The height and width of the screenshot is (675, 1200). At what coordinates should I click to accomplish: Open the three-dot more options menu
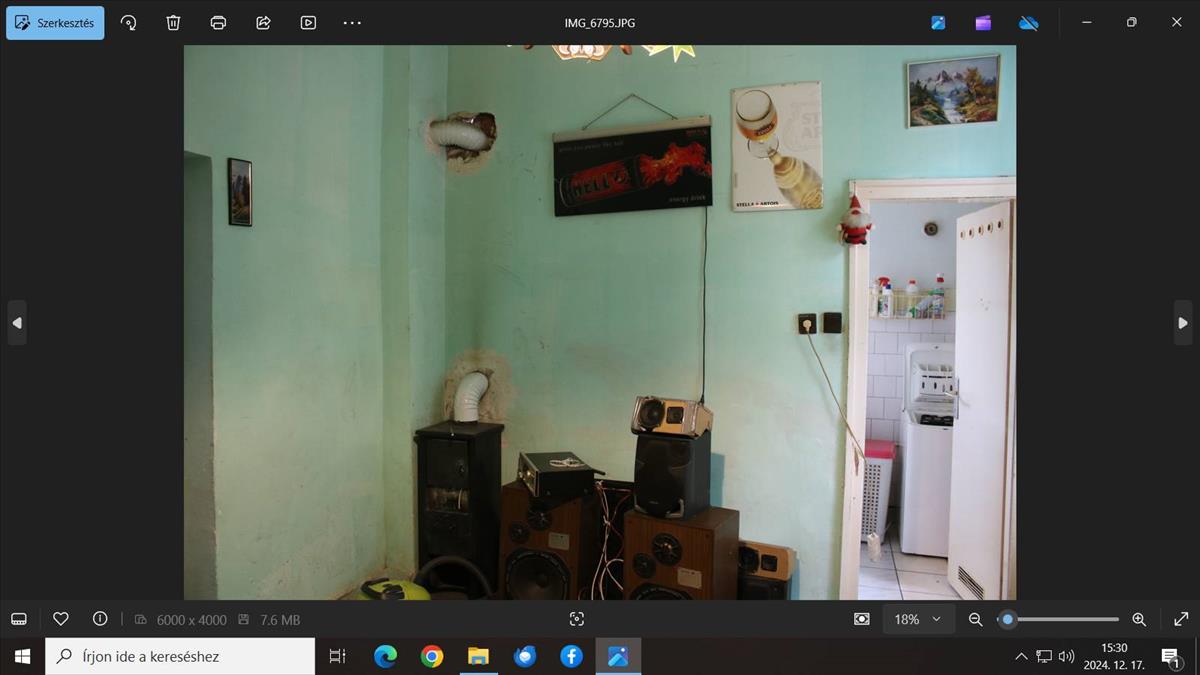click(352, 23)
